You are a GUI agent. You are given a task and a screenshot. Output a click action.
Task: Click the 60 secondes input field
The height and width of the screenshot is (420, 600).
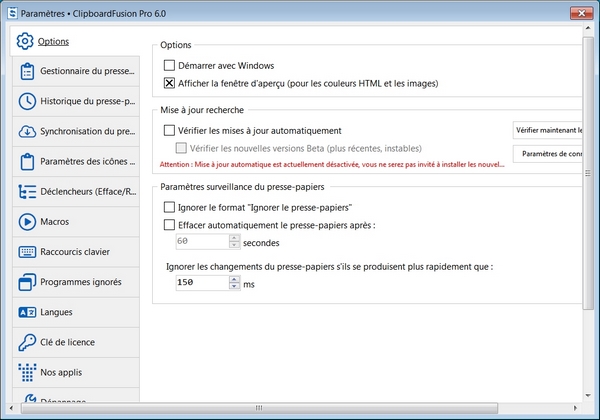[x=202, y=241]
